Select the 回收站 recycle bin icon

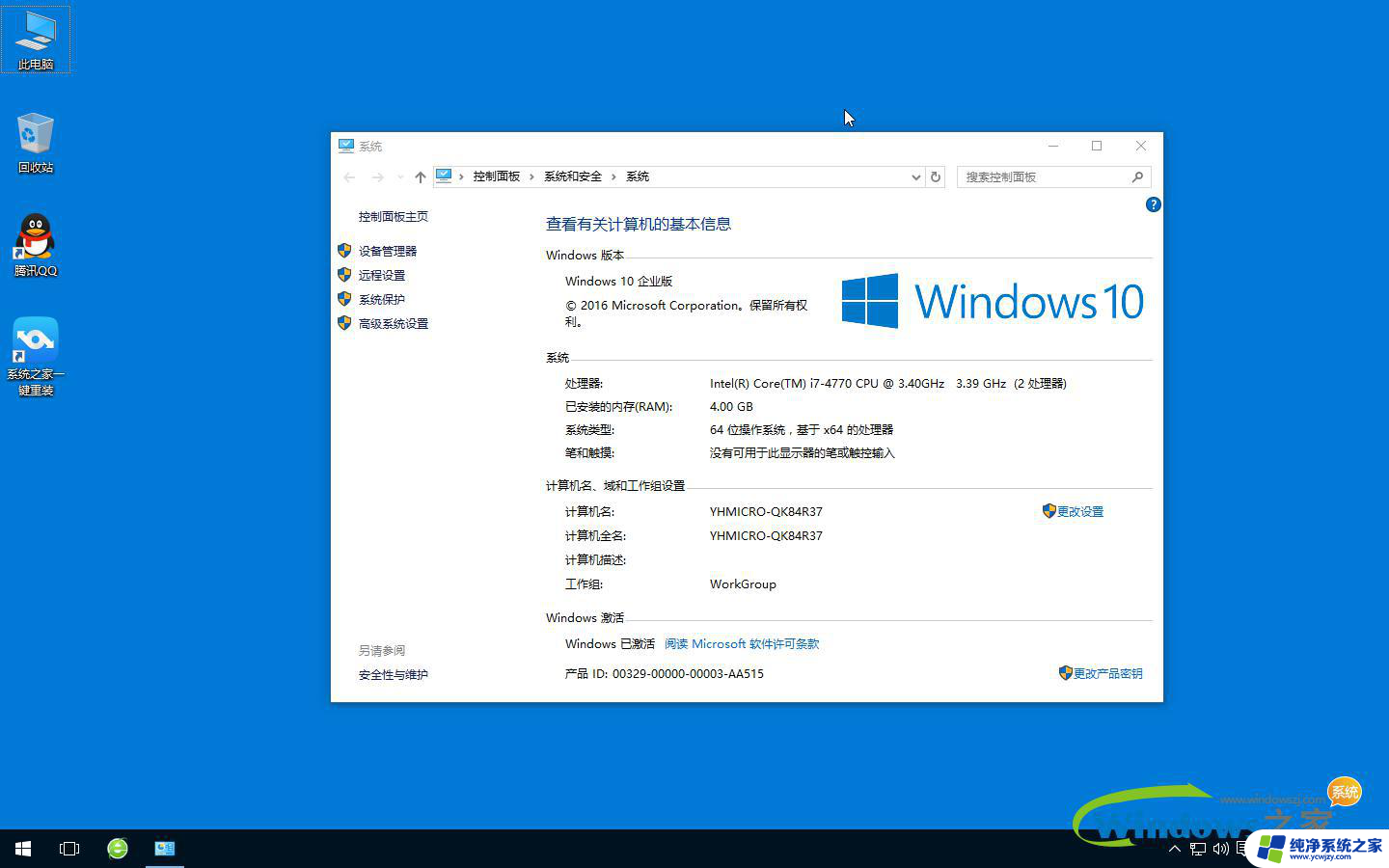(36, 143)
